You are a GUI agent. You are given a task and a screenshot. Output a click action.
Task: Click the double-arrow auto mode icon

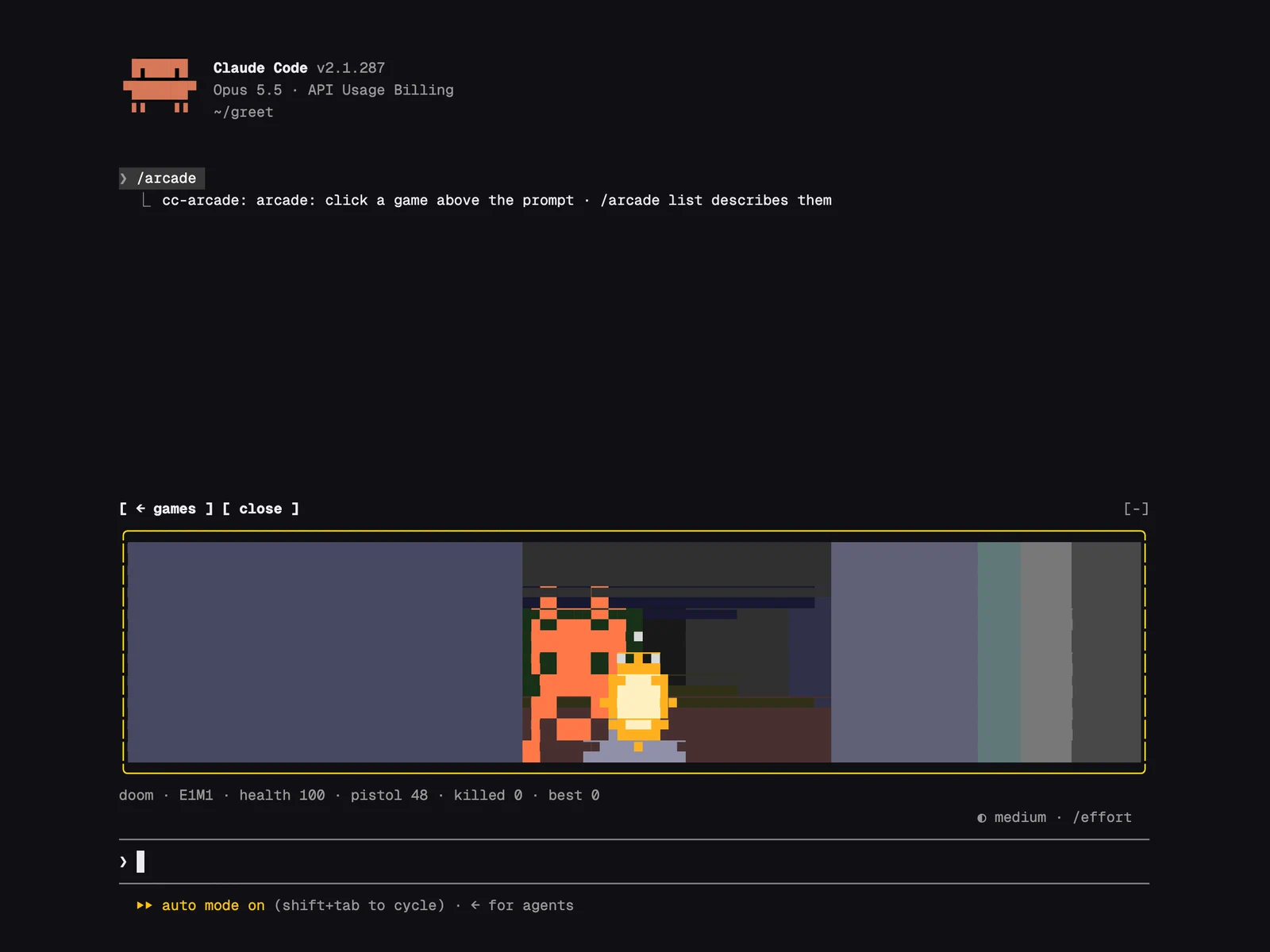coord(144,905)
